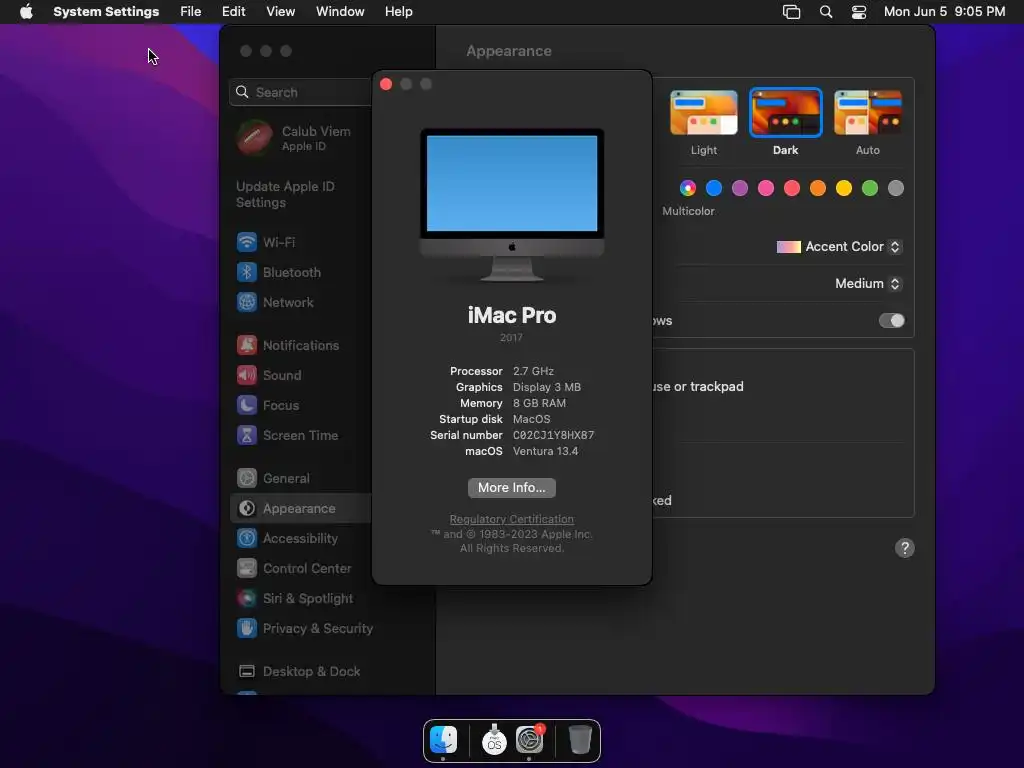Viewport: 1024px width, 768px height.
Task: Click Update Apple ID Settings
Action: pyautogui.click(x=285, y=194)
